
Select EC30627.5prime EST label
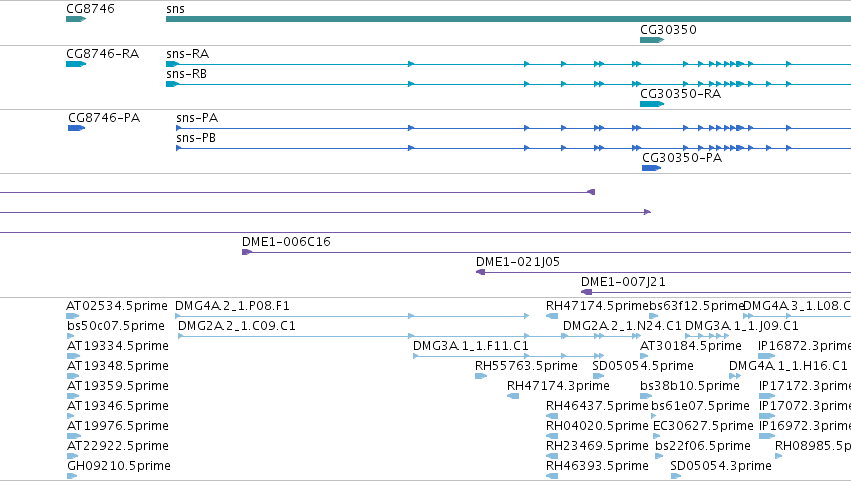pos(703,426)
